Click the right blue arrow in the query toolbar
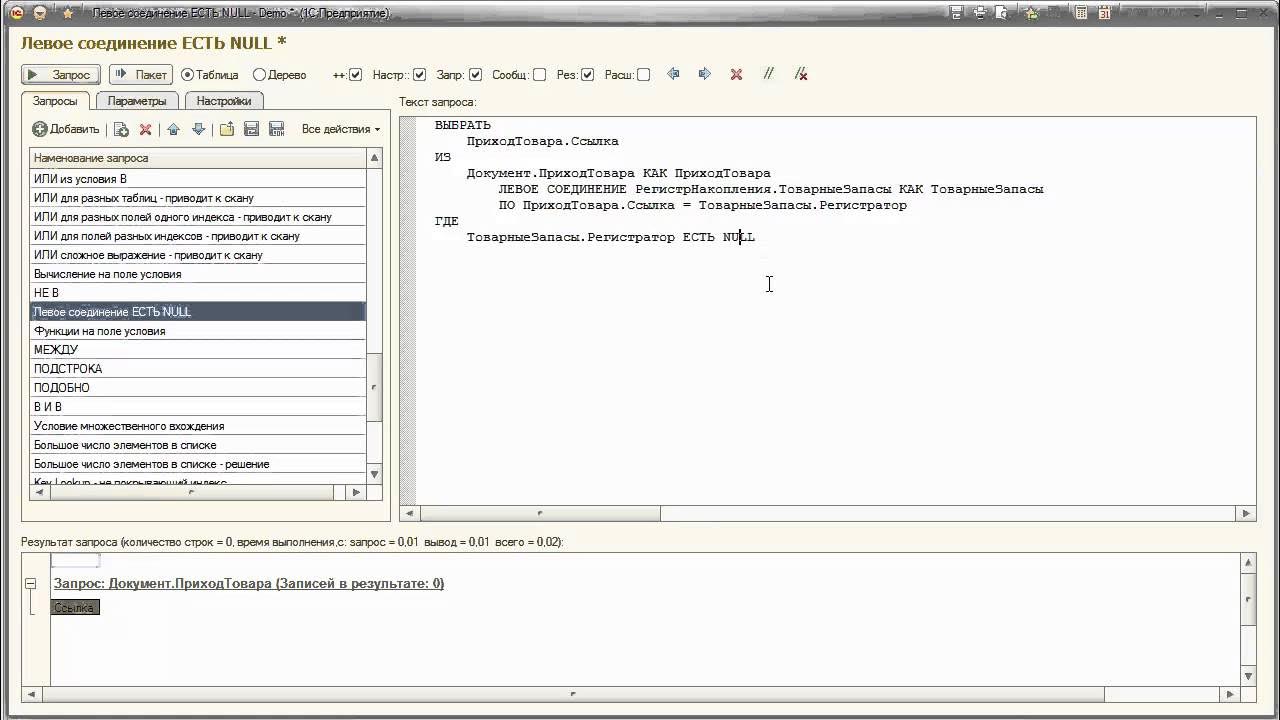 tap(704, 74)
